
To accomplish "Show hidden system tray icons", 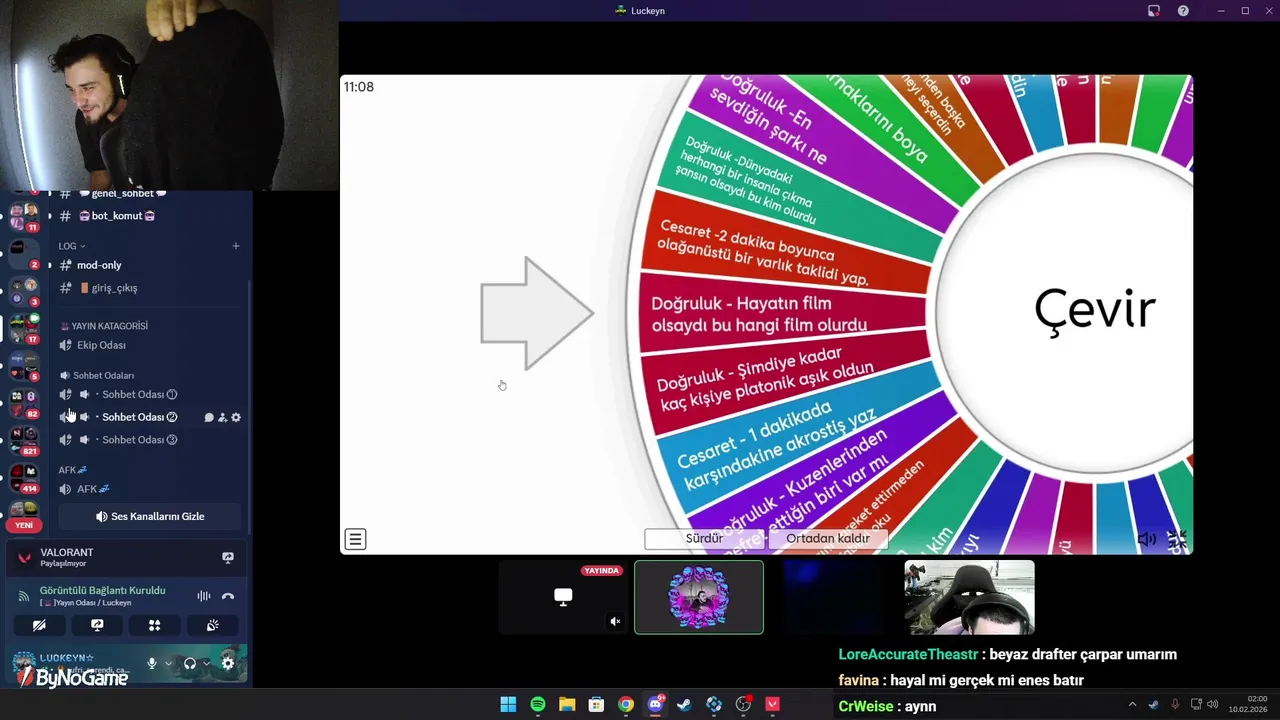I will [1132, 704].
